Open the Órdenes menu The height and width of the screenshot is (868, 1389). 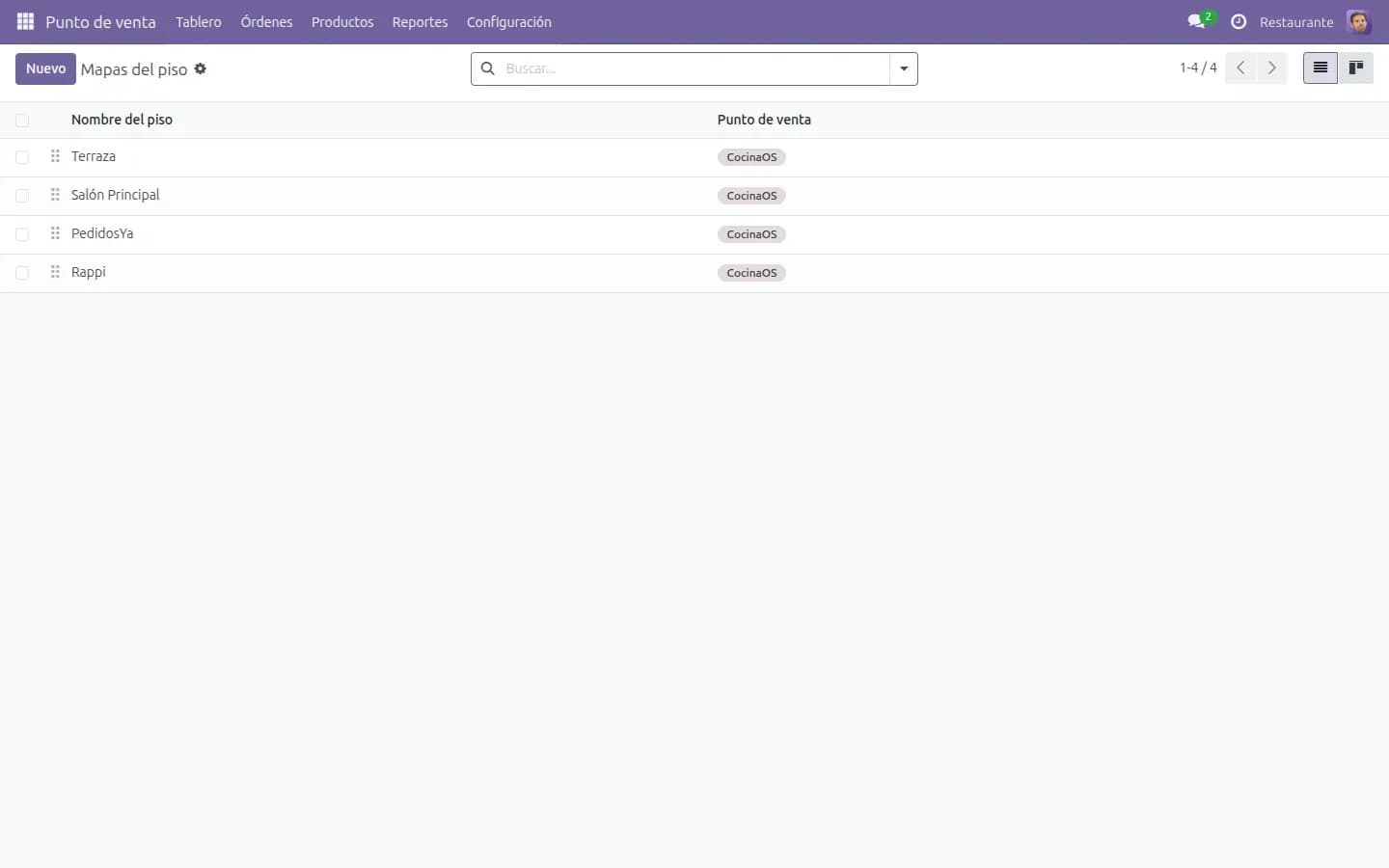point(266,21)
